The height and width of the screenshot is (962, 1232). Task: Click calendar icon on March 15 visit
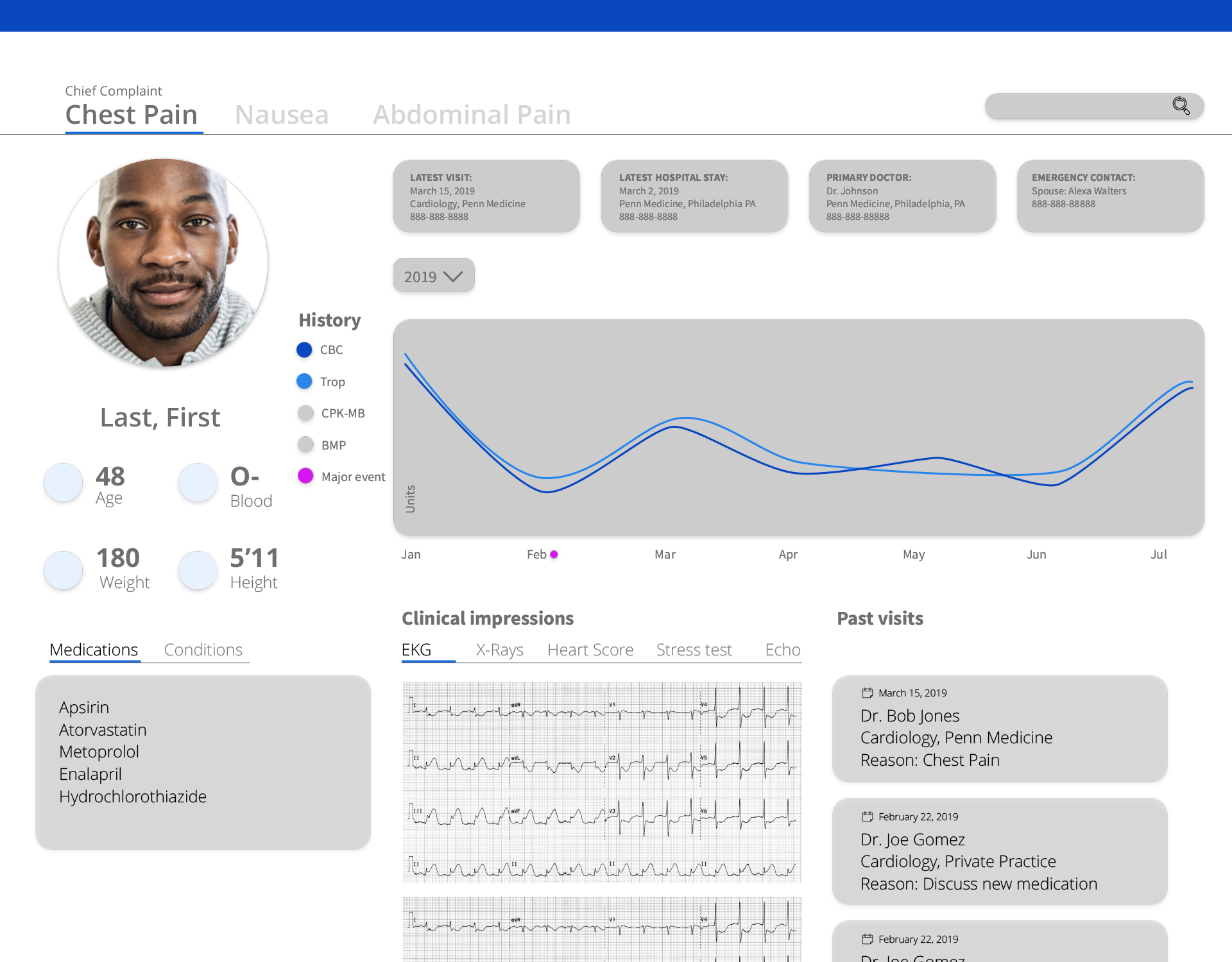(x=867, y=693)
